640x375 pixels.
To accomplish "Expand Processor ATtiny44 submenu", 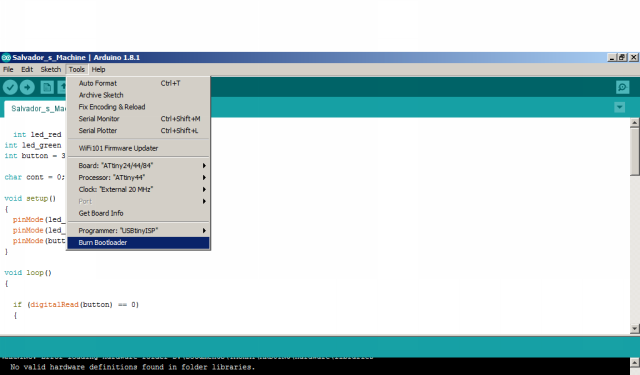I will tap(138, 178).
